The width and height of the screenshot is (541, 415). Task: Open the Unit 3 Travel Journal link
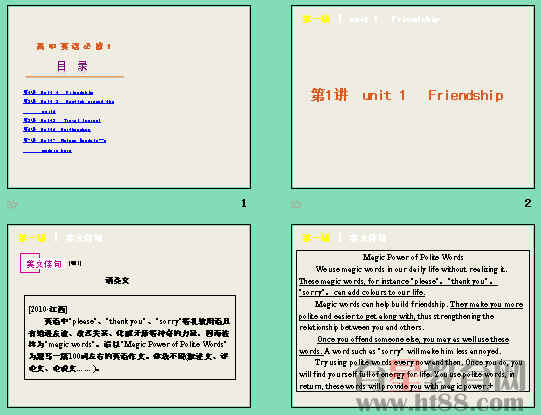62,120
